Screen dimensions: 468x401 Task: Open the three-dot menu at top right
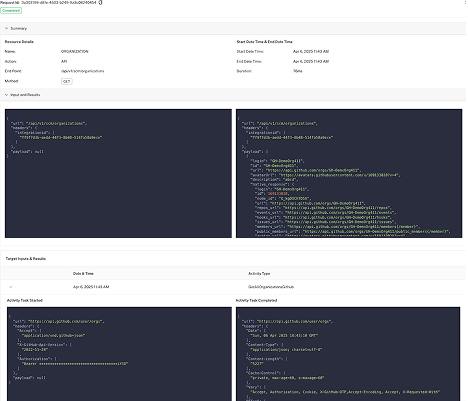pos(465,2)
